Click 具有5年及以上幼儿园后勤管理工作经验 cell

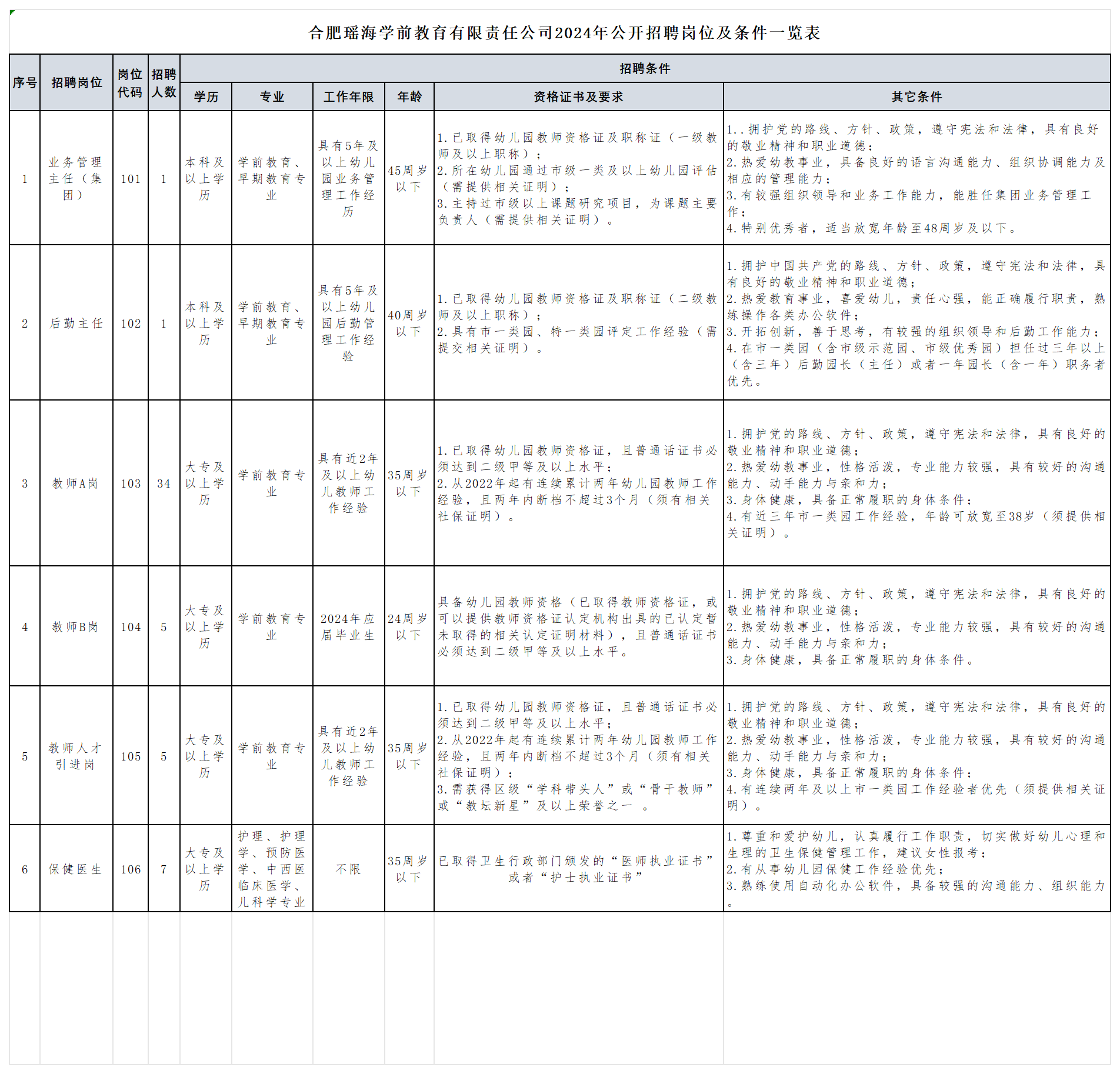(x=349, y=323)
